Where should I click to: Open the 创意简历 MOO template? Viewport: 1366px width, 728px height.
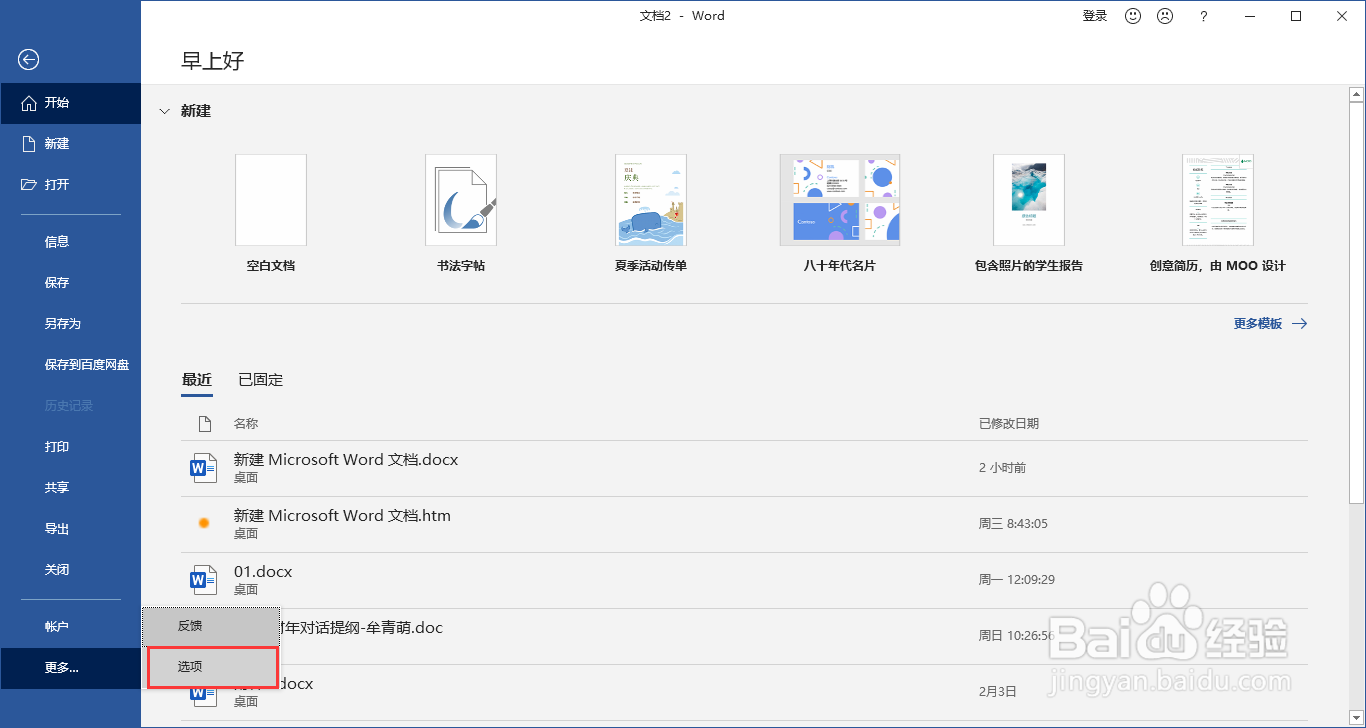coord(1218,214)
